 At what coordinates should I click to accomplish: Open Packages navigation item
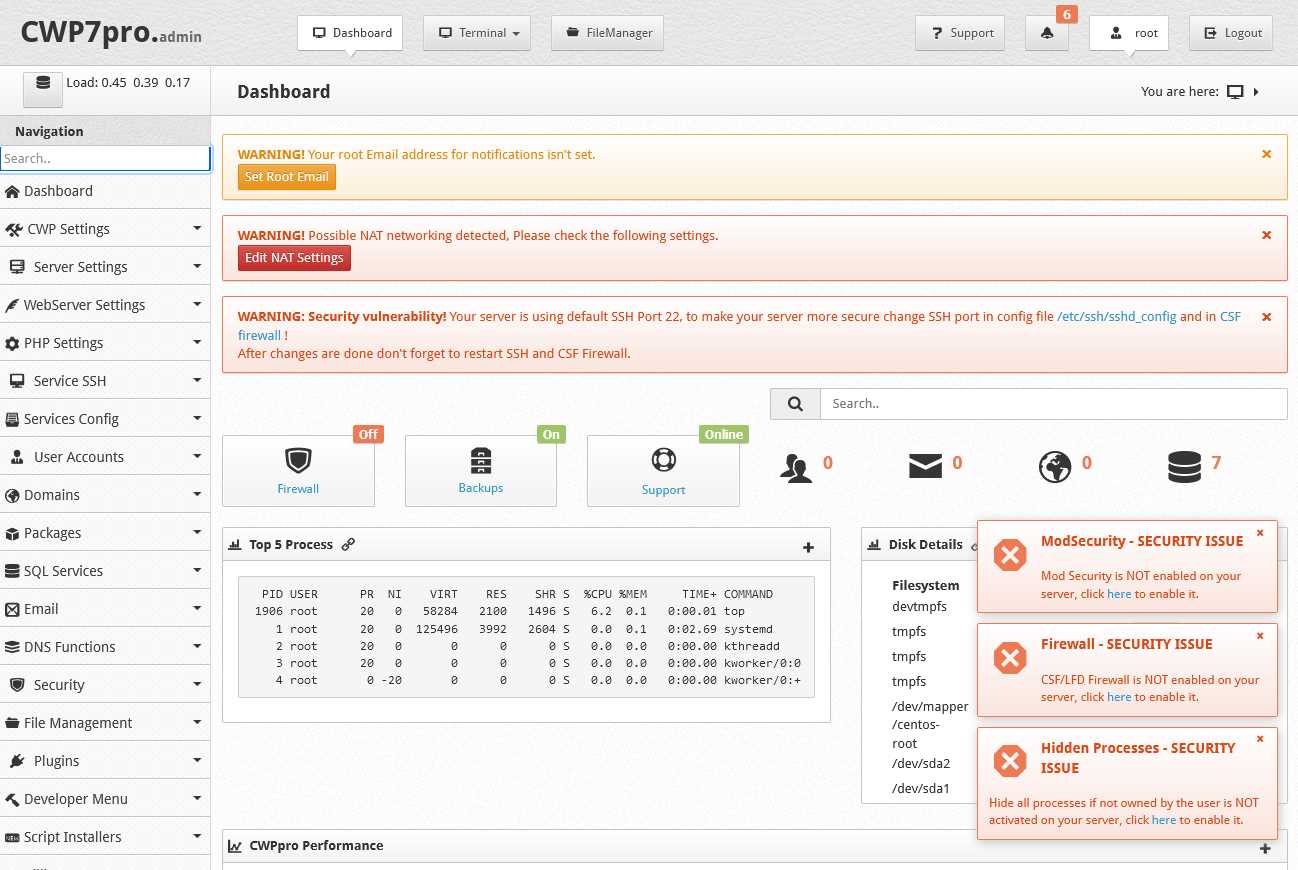click(x=105, y=533)
